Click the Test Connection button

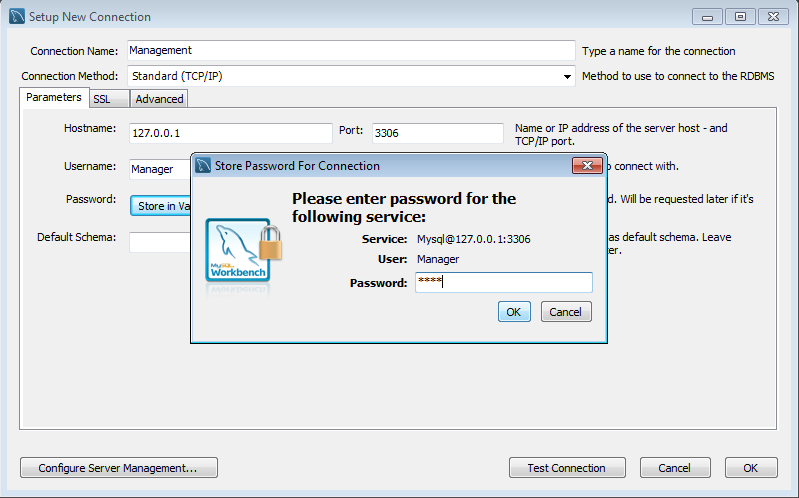(x=567, y=468)
